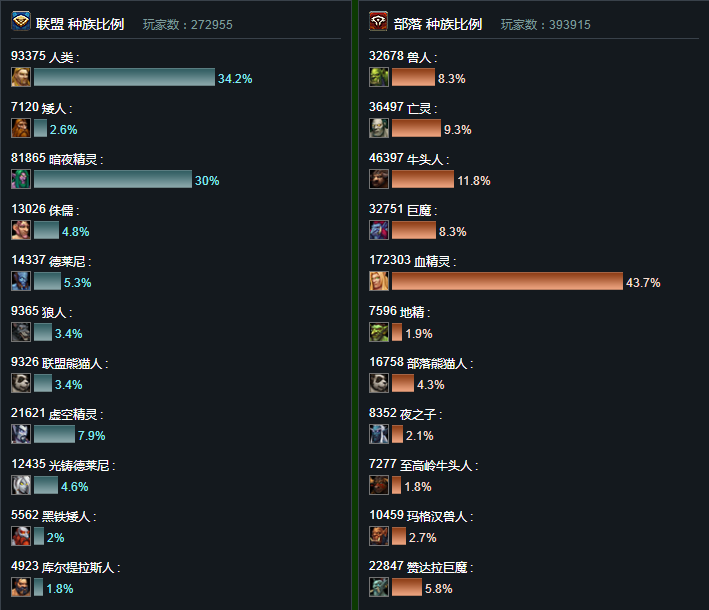This screenshot has width=709, height=610.
Task: Select the Human (人类) race portrait
Action: click(21, 77)
